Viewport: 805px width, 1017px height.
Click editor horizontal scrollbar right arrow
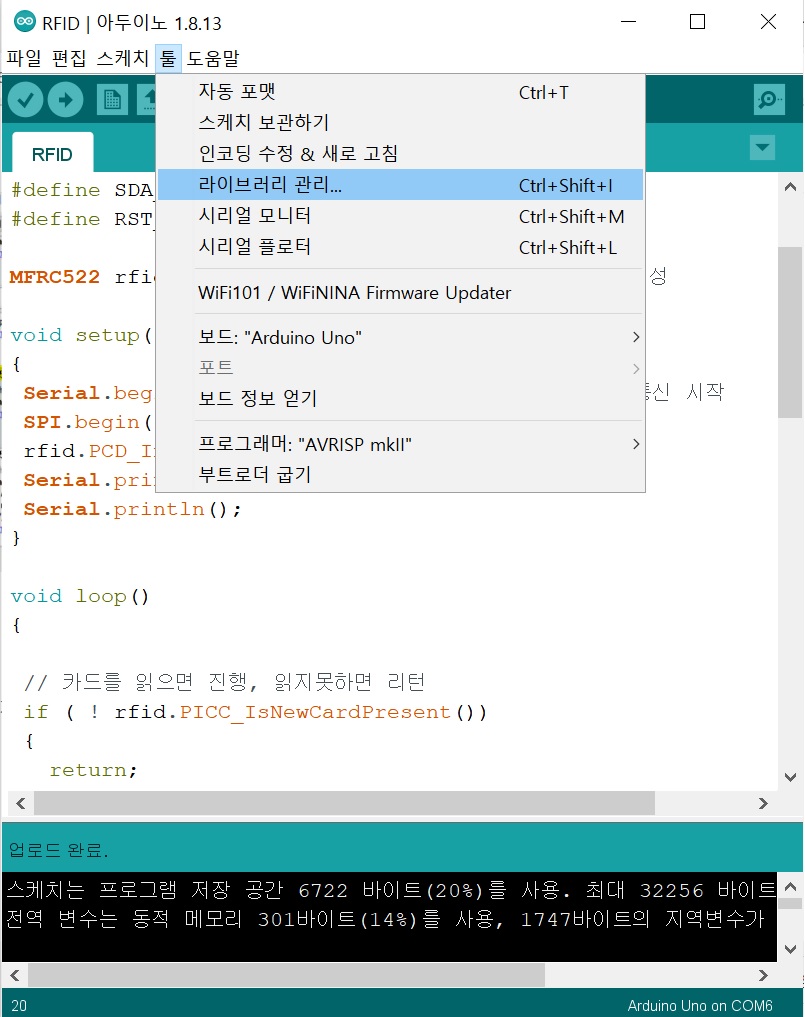763,803
